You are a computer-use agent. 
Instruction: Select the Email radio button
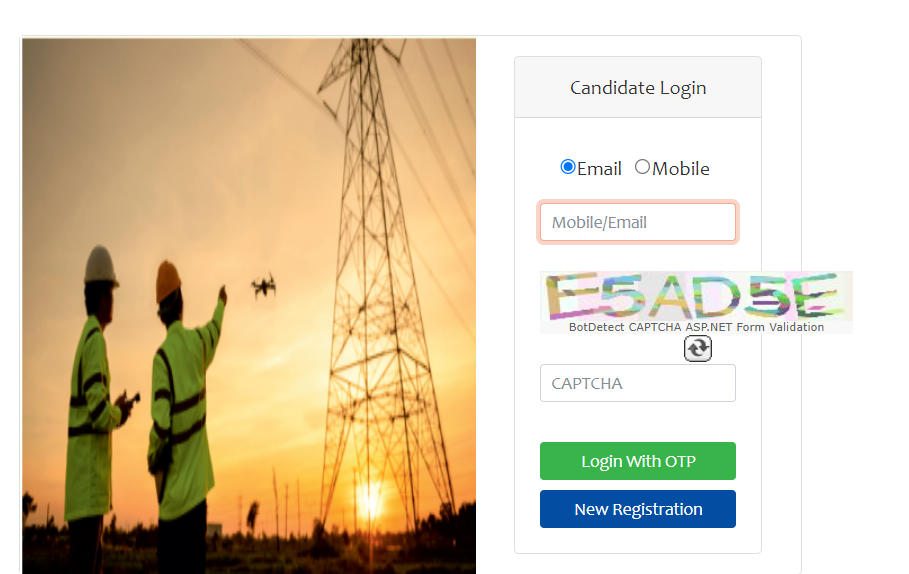pos(568,167)
